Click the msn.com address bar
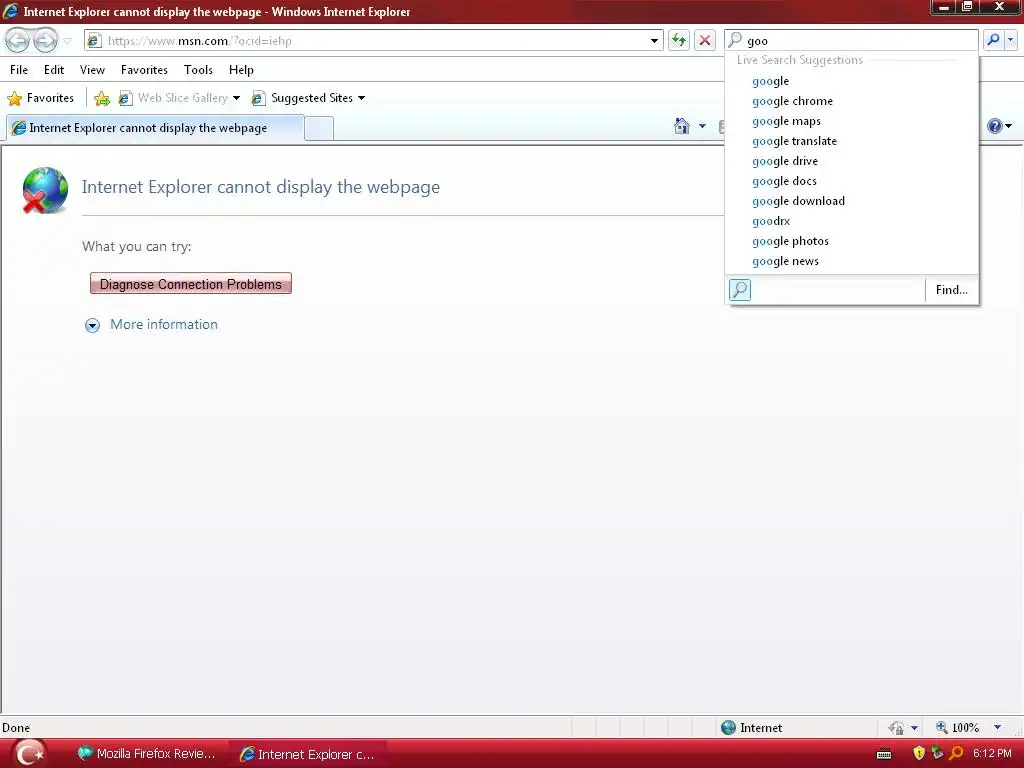Viewport: 1024px width, 768px height. (373, 40)
